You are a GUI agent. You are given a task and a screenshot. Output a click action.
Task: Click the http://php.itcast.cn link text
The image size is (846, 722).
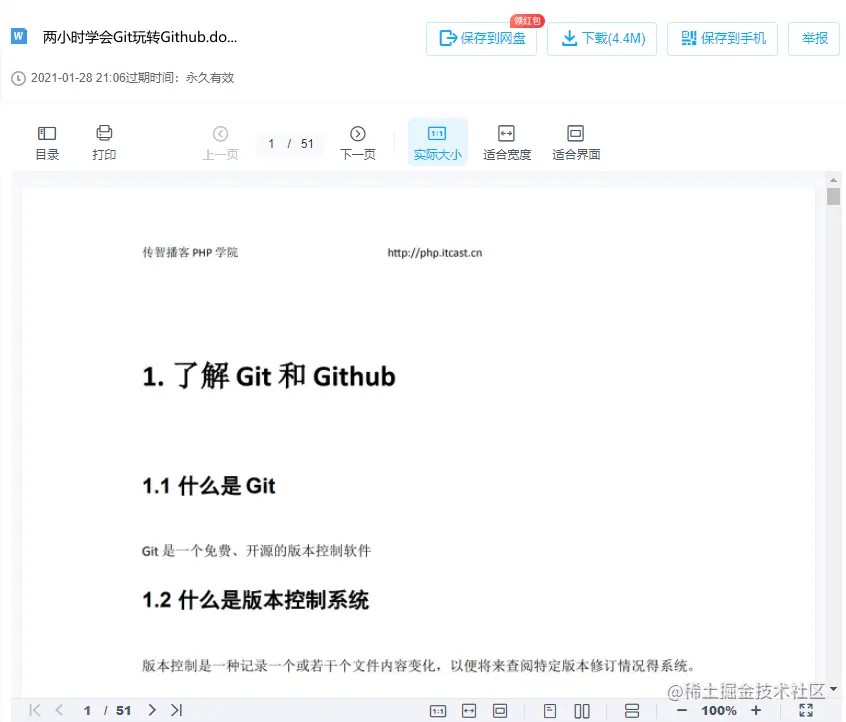pyautogui.click(x=435, y=253)
